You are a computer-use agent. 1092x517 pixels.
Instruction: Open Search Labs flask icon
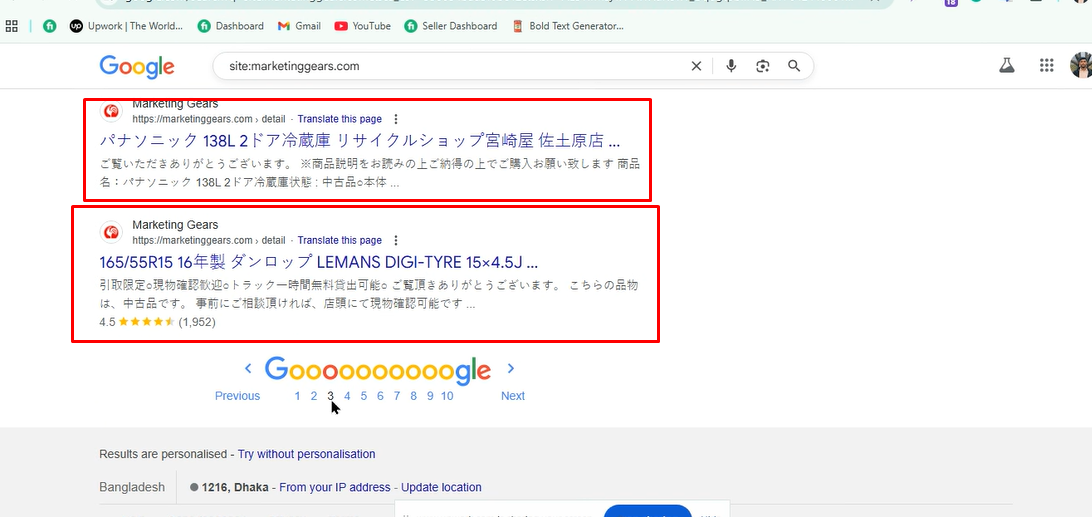coord(1006,65)
